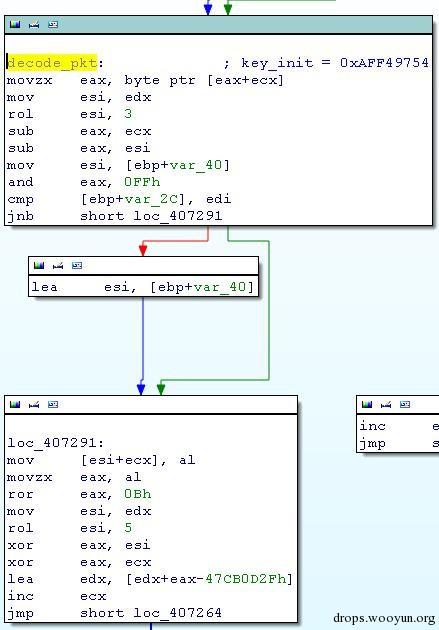Click group icon in loc_407291 node header
The image size is (439, 630).
pos(53,404)
